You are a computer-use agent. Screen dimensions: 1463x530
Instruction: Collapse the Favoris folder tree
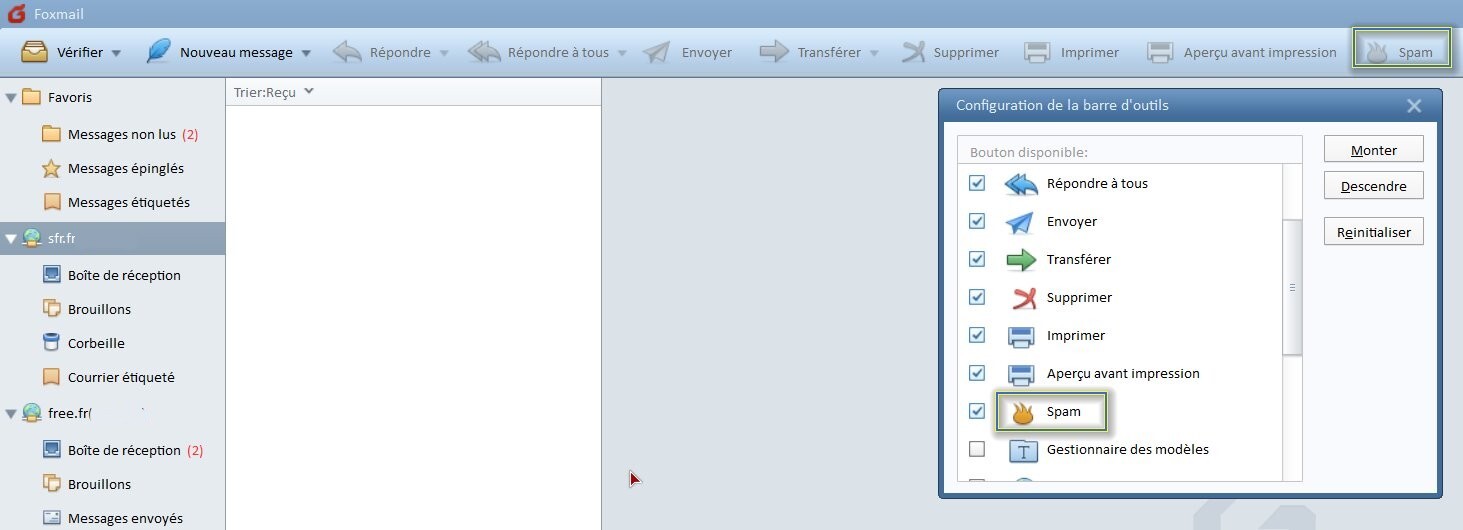(11, 98)
